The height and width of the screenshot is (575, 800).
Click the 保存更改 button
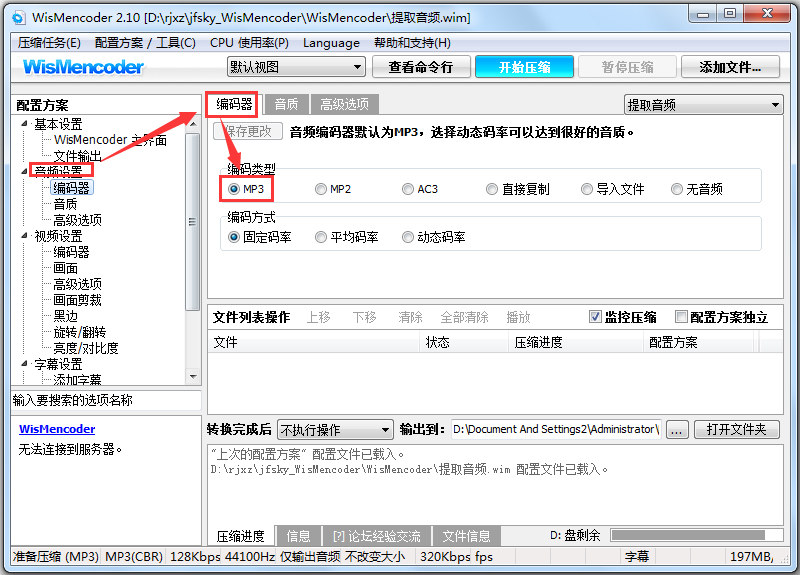pos(248,132)
